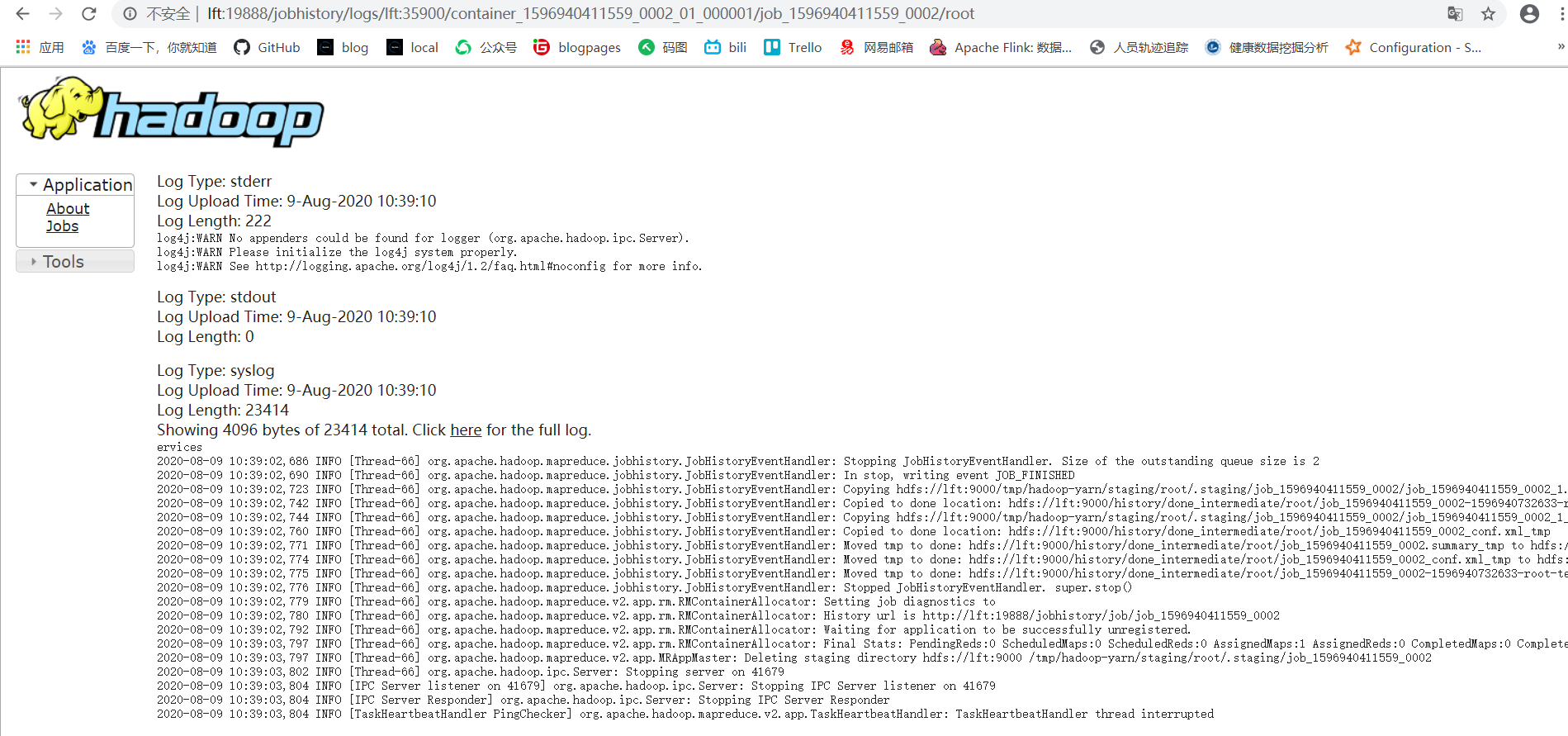The image size is (1568, 736).
Task: Click the 'Stopping IPC Server listener' log line
Action: pyautogui.click(x=576, y=686)
